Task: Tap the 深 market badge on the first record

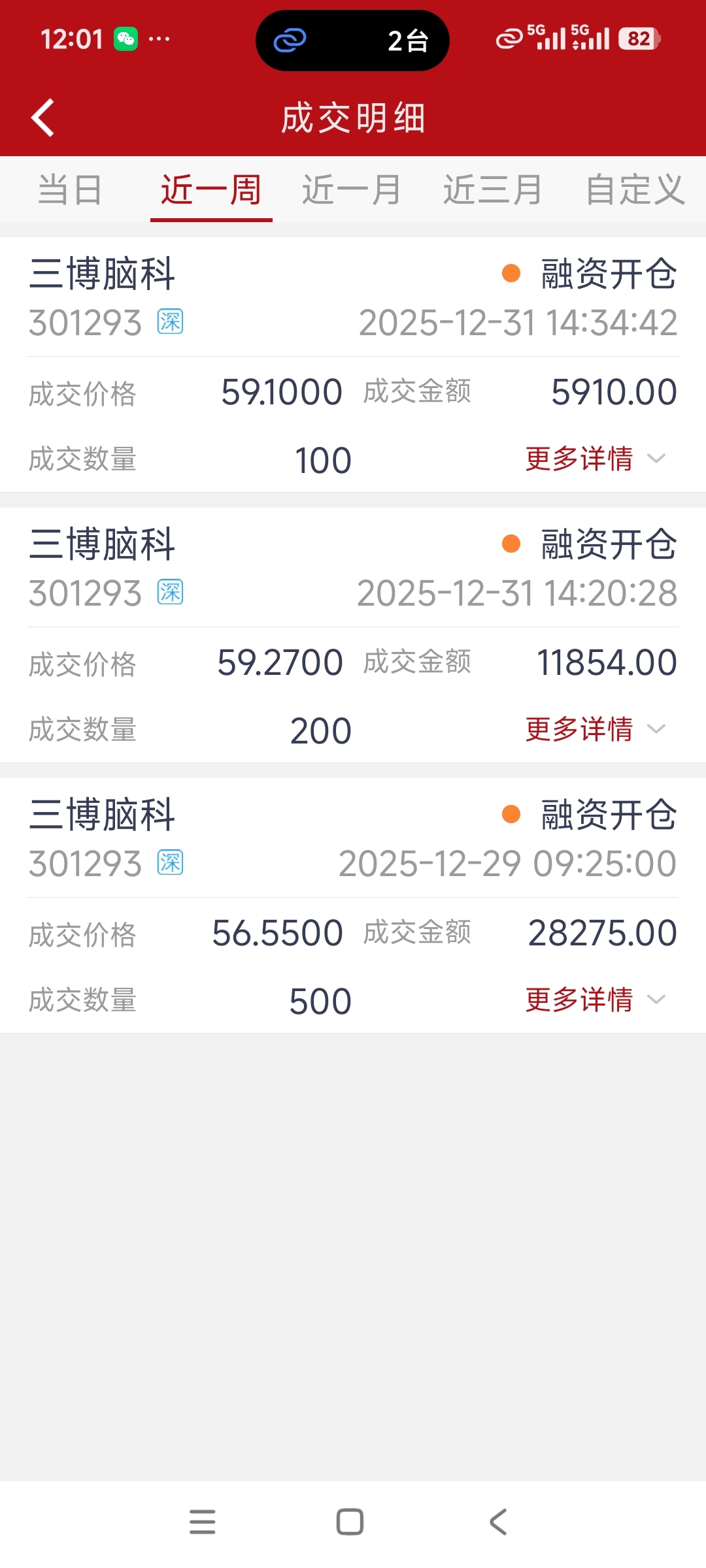Action: pos(171,322)
